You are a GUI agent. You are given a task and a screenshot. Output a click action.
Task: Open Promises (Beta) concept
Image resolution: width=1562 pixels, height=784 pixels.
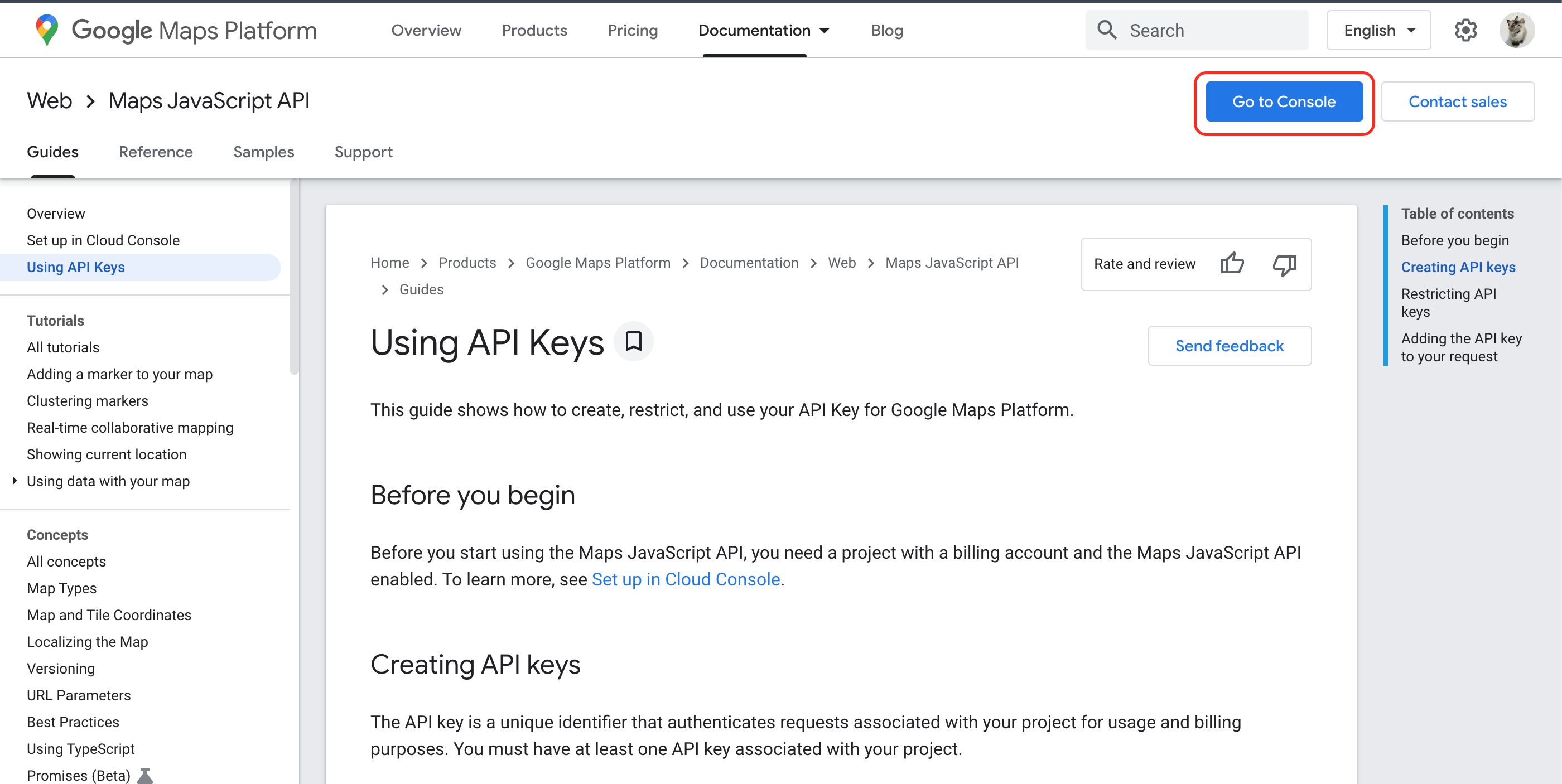click(x=79, y=775)
